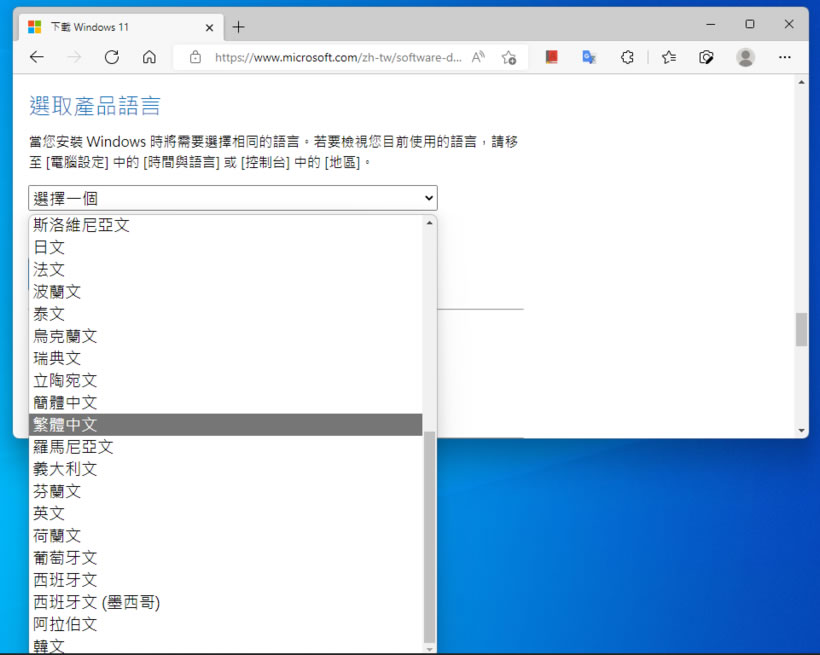Close the 下載 Windows 11 tab
Screen dimensions: 820x655
pos(209,28)
